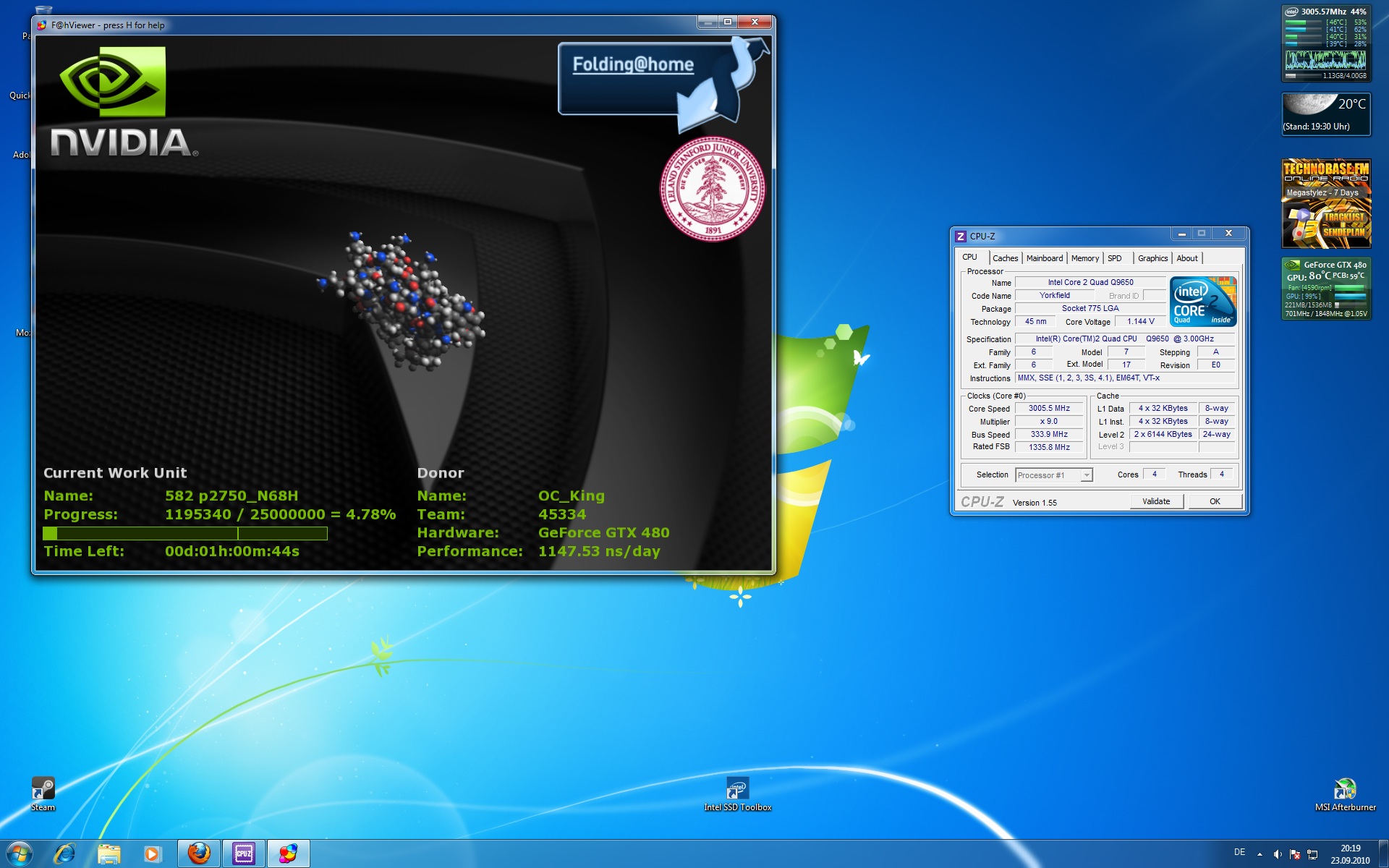Screen dimensions: 1389x868
Task: Click the Technobase.FM Online Radio logo
Action: 1325,171
